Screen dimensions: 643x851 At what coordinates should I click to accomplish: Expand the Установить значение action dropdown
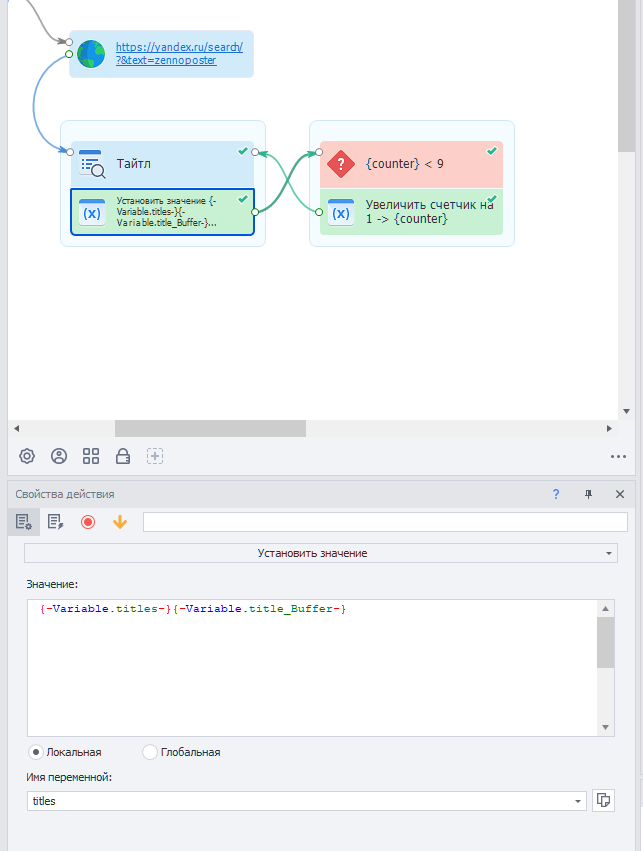(609, 553)
